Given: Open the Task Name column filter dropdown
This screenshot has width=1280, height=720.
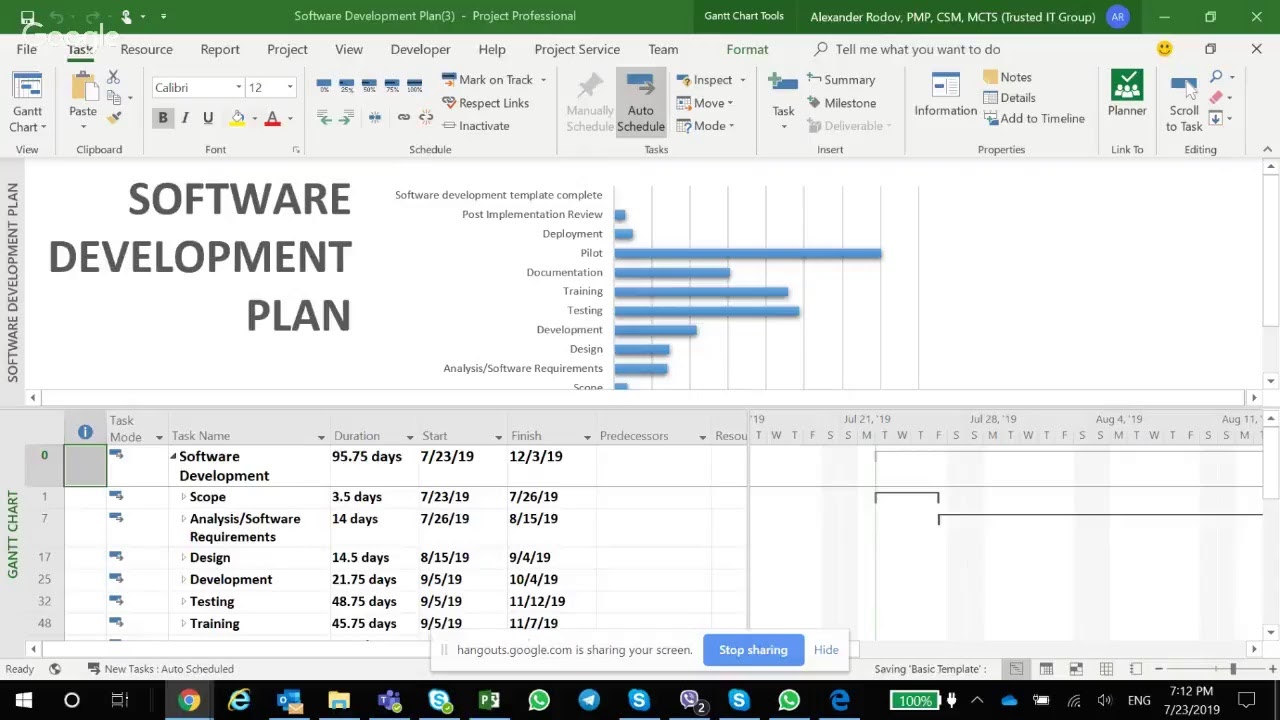Looking at the screenshot, I should point(321,437).
